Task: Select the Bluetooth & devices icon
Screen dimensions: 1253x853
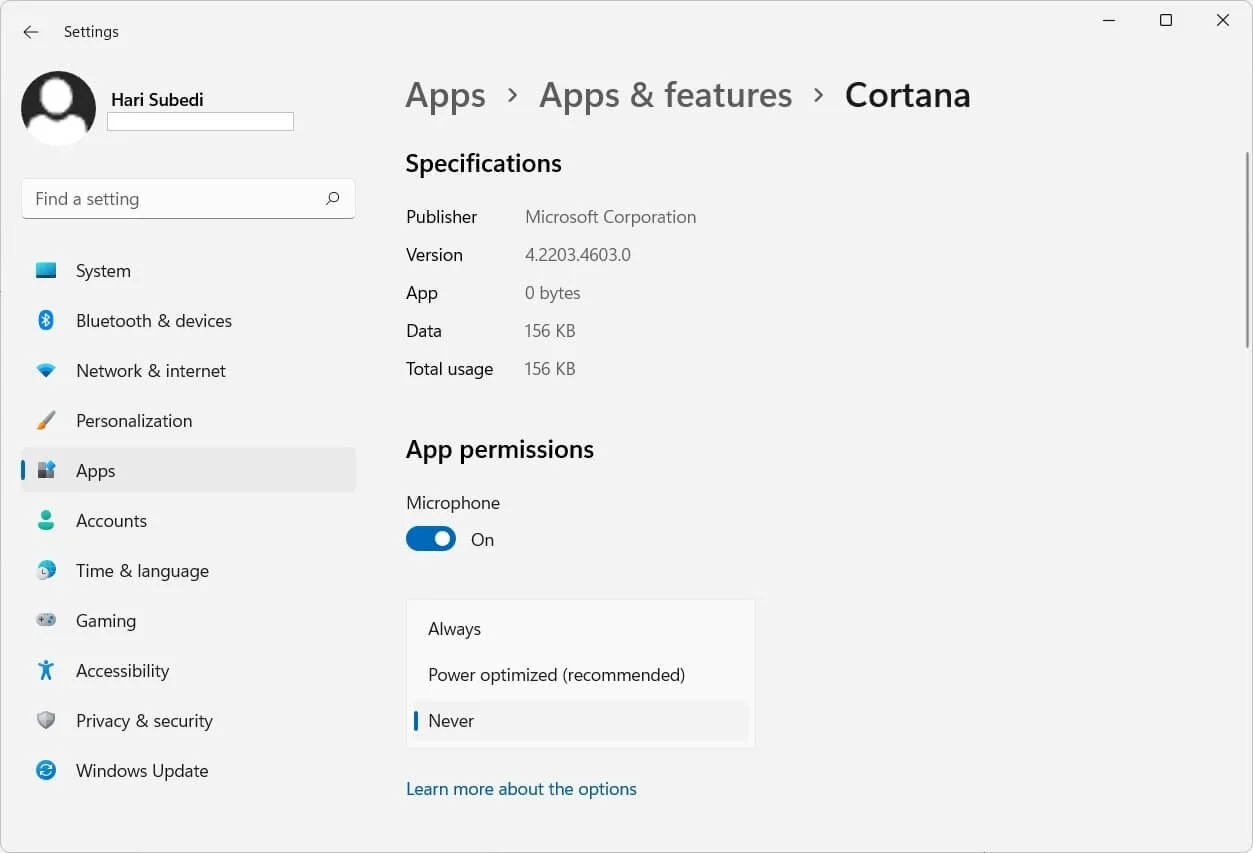Action: click(46, 320)
